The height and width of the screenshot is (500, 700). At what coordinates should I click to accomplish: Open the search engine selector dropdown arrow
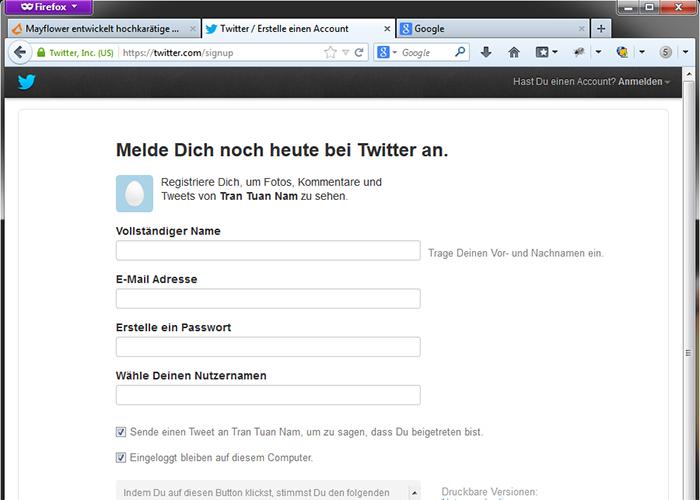[395, 53]
